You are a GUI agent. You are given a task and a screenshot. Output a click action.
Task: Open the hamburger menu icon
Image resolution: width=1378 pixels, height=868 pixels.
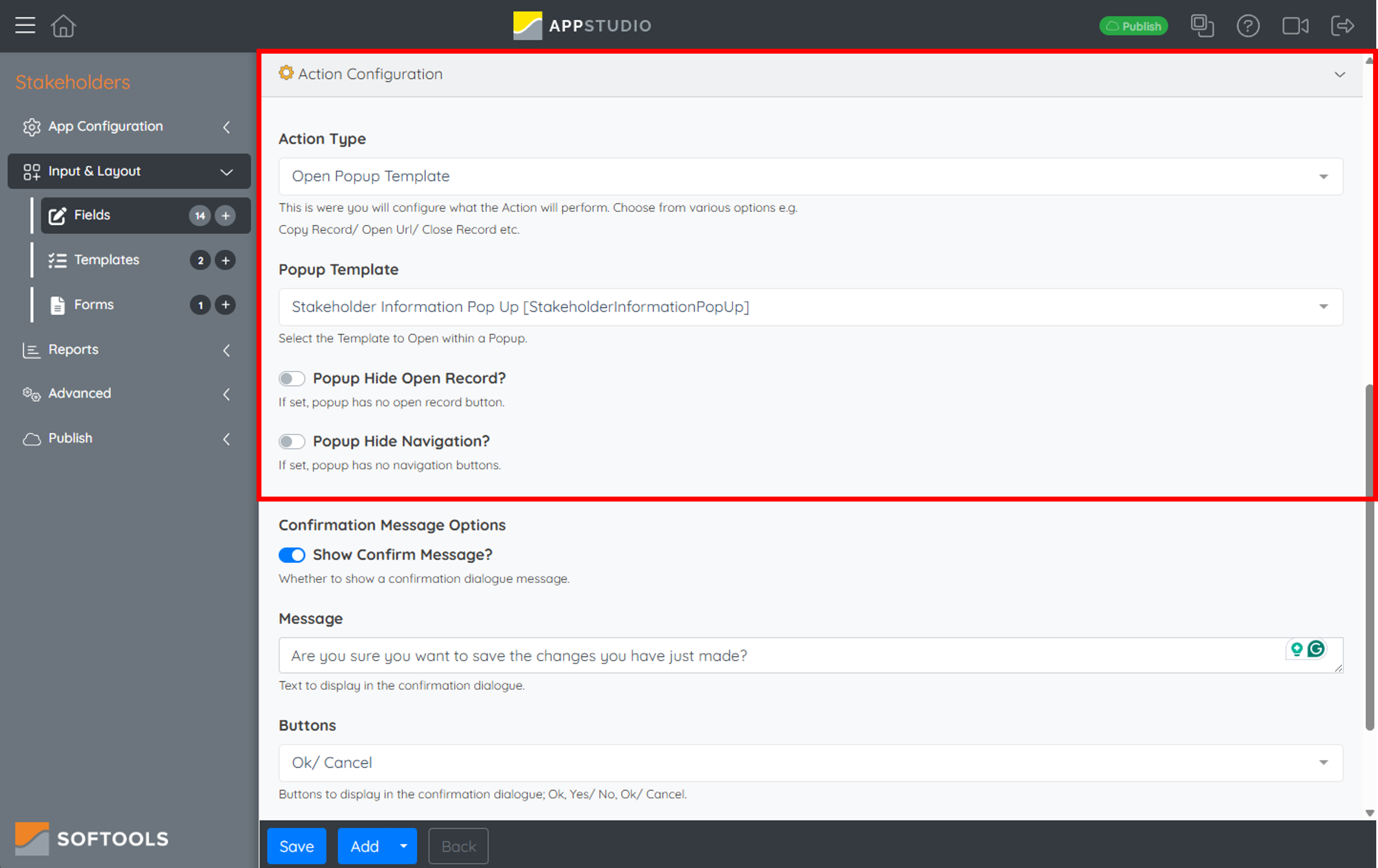[x=25, y=26]
